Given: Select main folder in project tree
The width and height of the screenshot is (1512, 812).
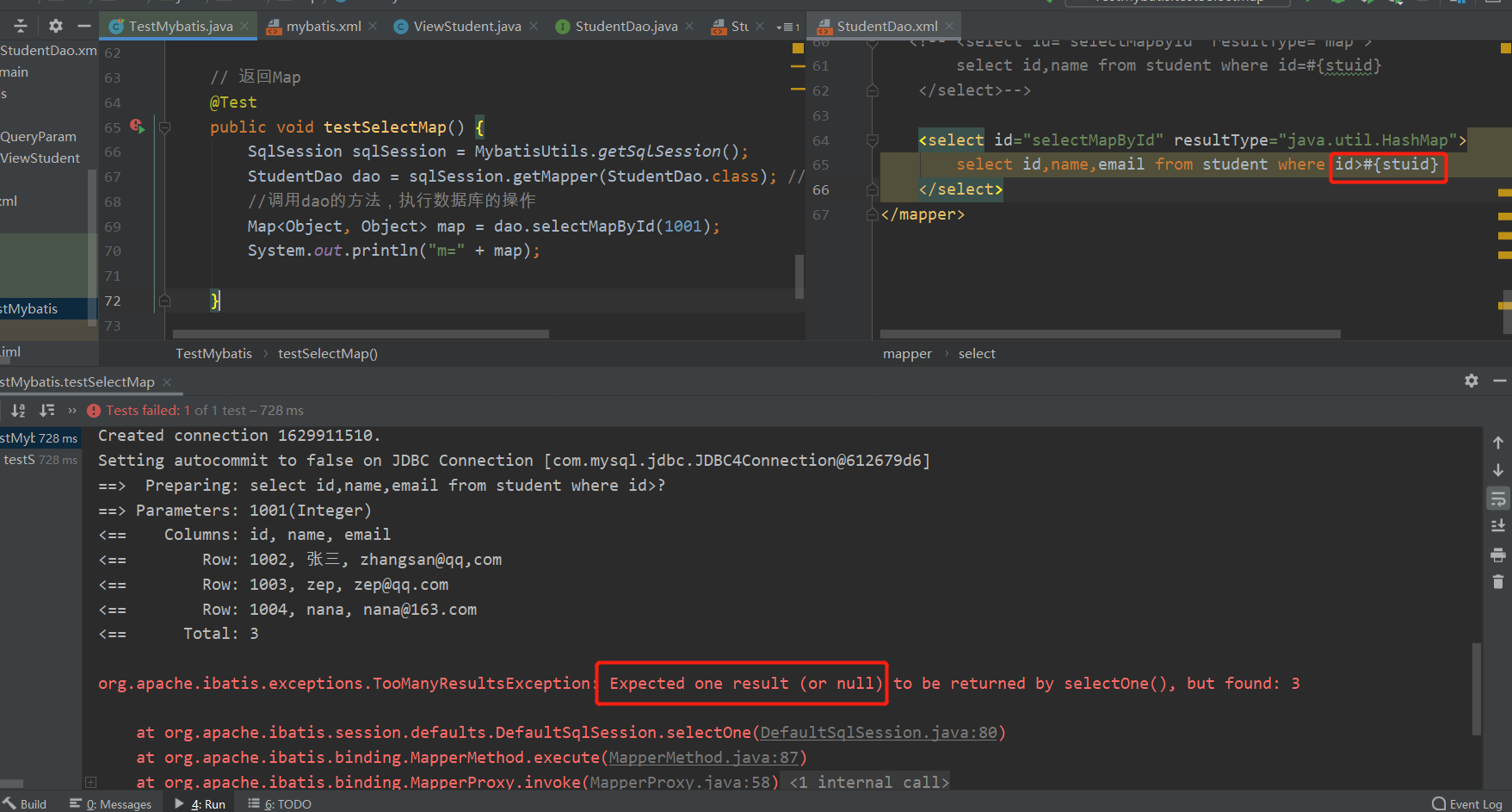Looking at the screenshot, I should click(x=15, y=71).
